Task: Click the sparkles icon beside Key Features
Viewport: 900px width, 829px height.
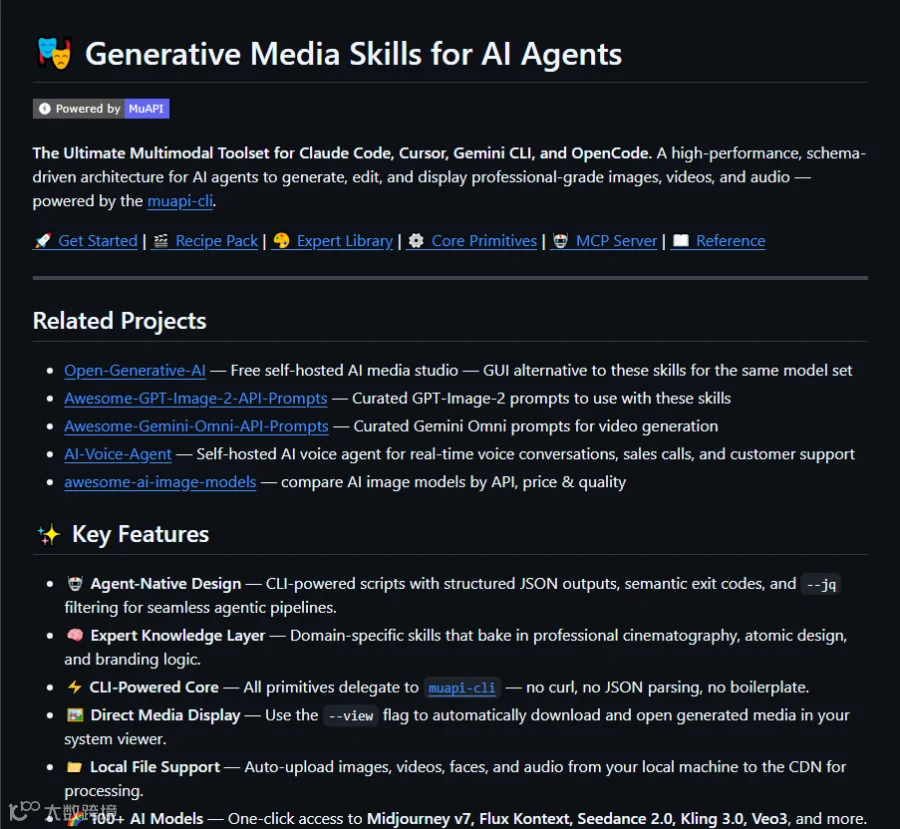Action: click(x=49, y=534)
